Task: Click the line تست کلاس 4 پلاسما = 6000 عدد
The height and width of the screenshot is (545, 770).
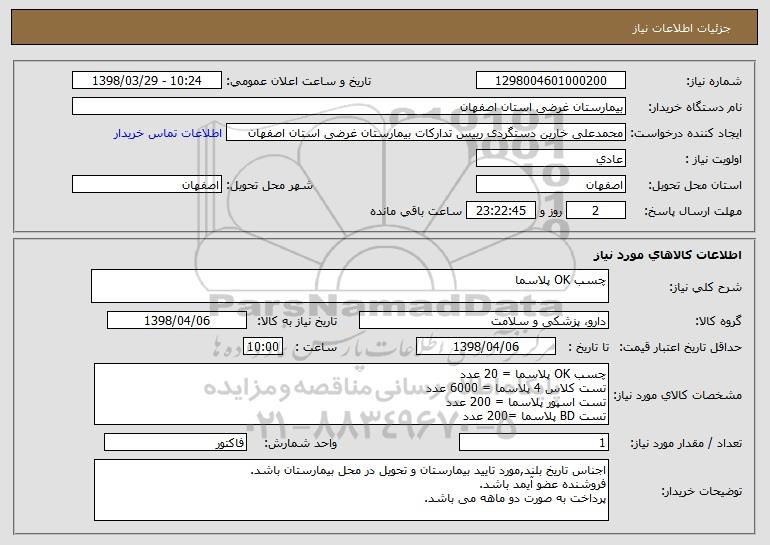Action: click(x=516, y=388)
